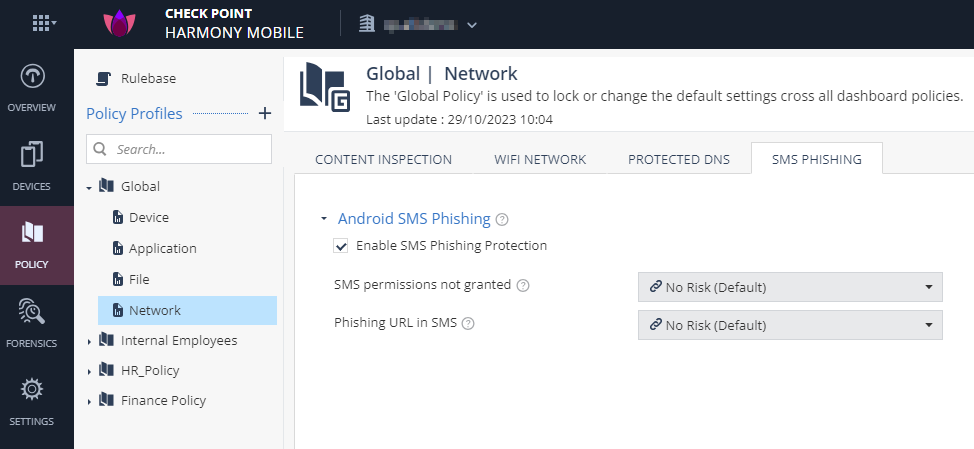
Task: Open the app grid launcher icon
Action: click(44, 24)
